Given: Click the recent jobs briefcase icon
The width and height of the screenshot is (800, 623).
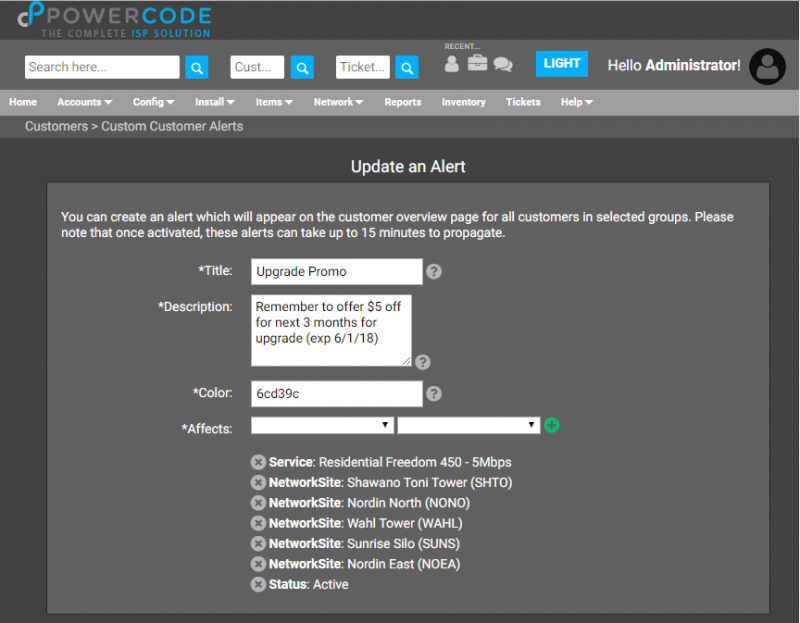Looking at the screenshot, I should [477, 64].
